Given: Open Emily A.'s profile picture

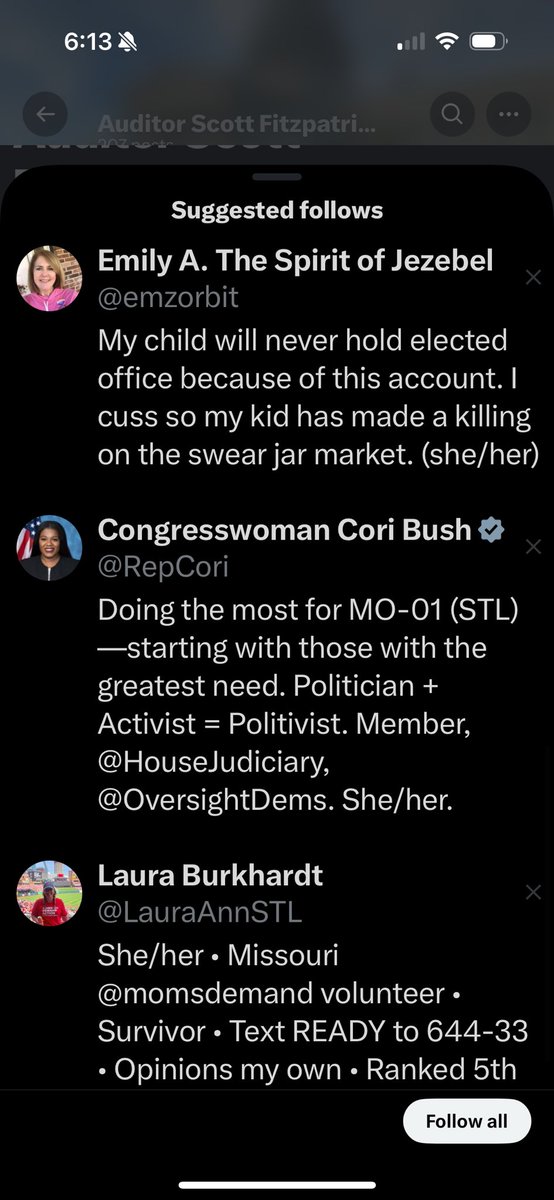Looking at the screenshot, I should click(x=49, y=278).
